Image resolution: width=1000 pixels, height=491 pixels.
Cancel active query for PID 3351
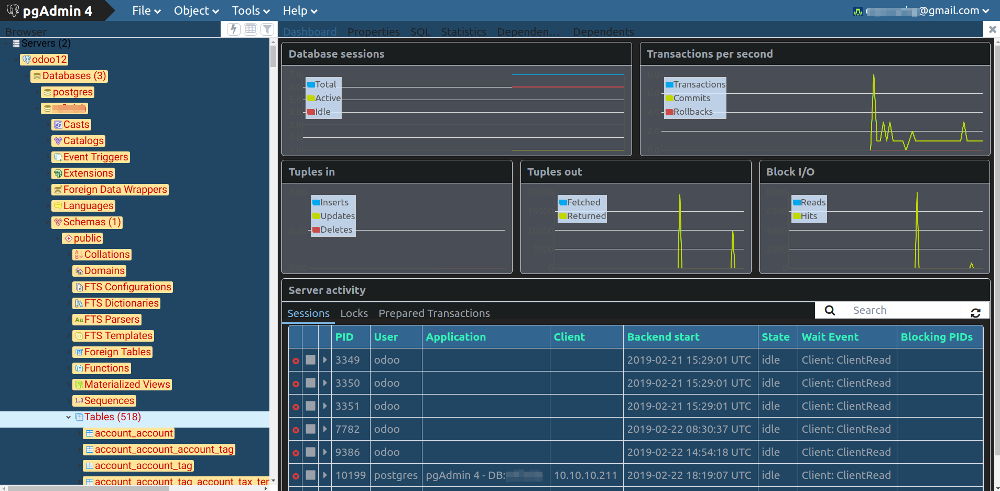(x=310, y=406)
